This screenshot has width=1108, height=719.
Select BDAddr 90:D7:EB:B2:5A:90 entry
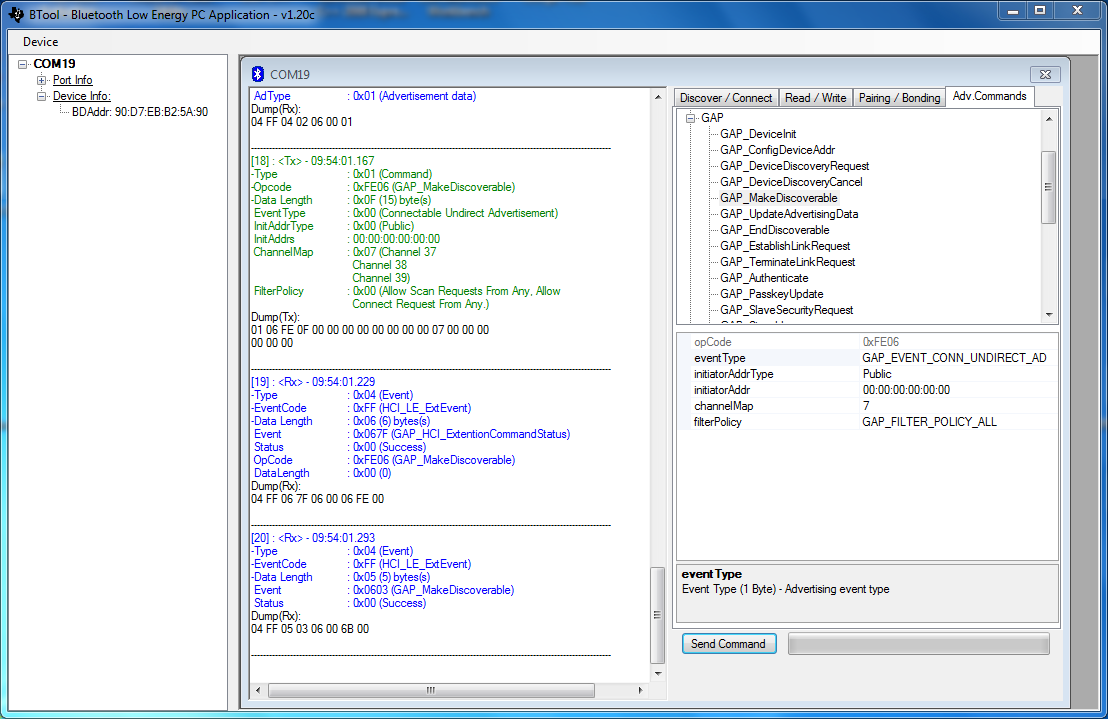[140, 112]
